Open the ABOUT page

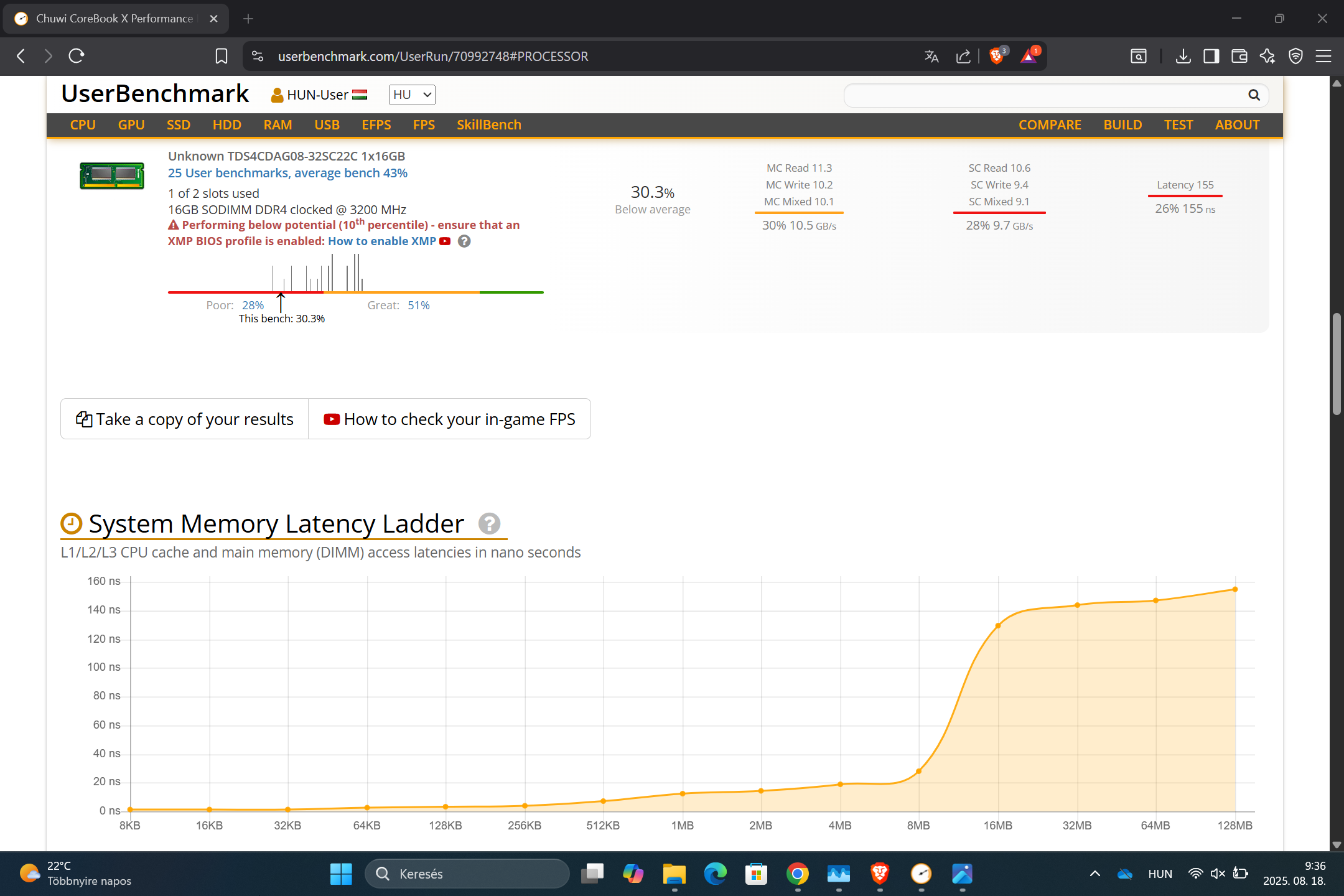point(1237,125)
